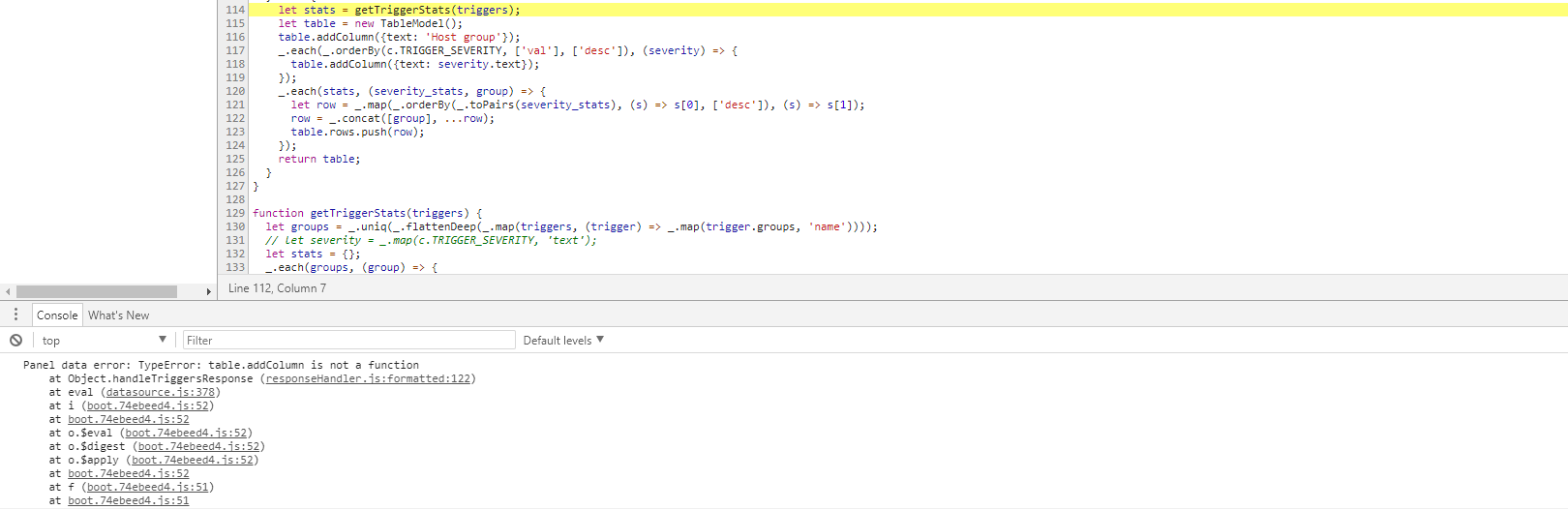Set a breakpoint on line number 121

pyautogui.click(x=235, y=105)
